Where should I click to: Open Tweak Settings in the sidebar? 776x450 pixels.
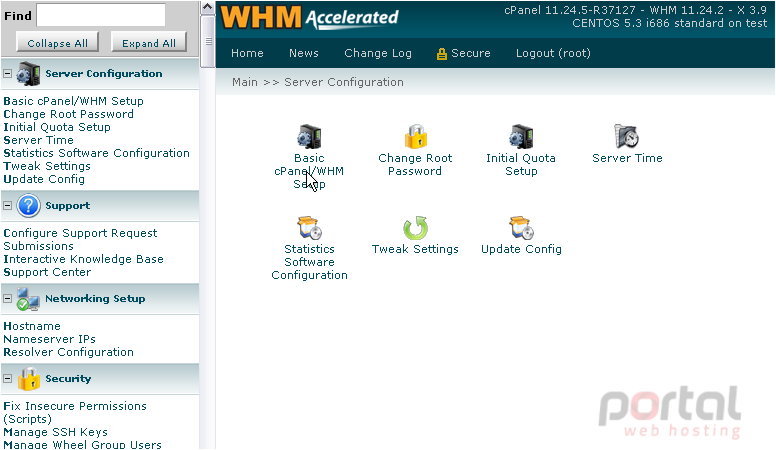tap(47, 166)
